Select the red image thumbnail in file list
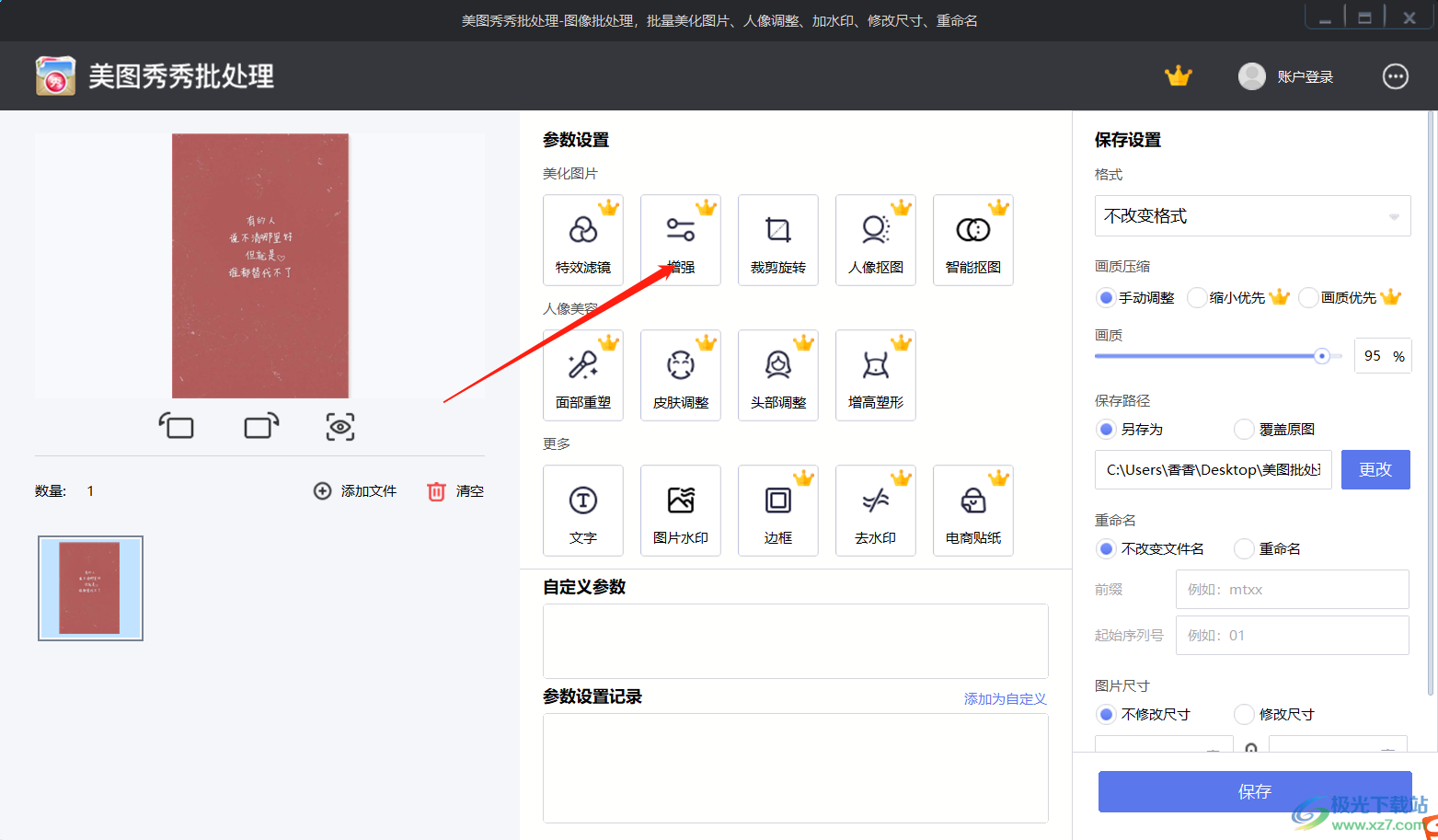This screenshot has width=1438, height=840. tap(90, 589)
